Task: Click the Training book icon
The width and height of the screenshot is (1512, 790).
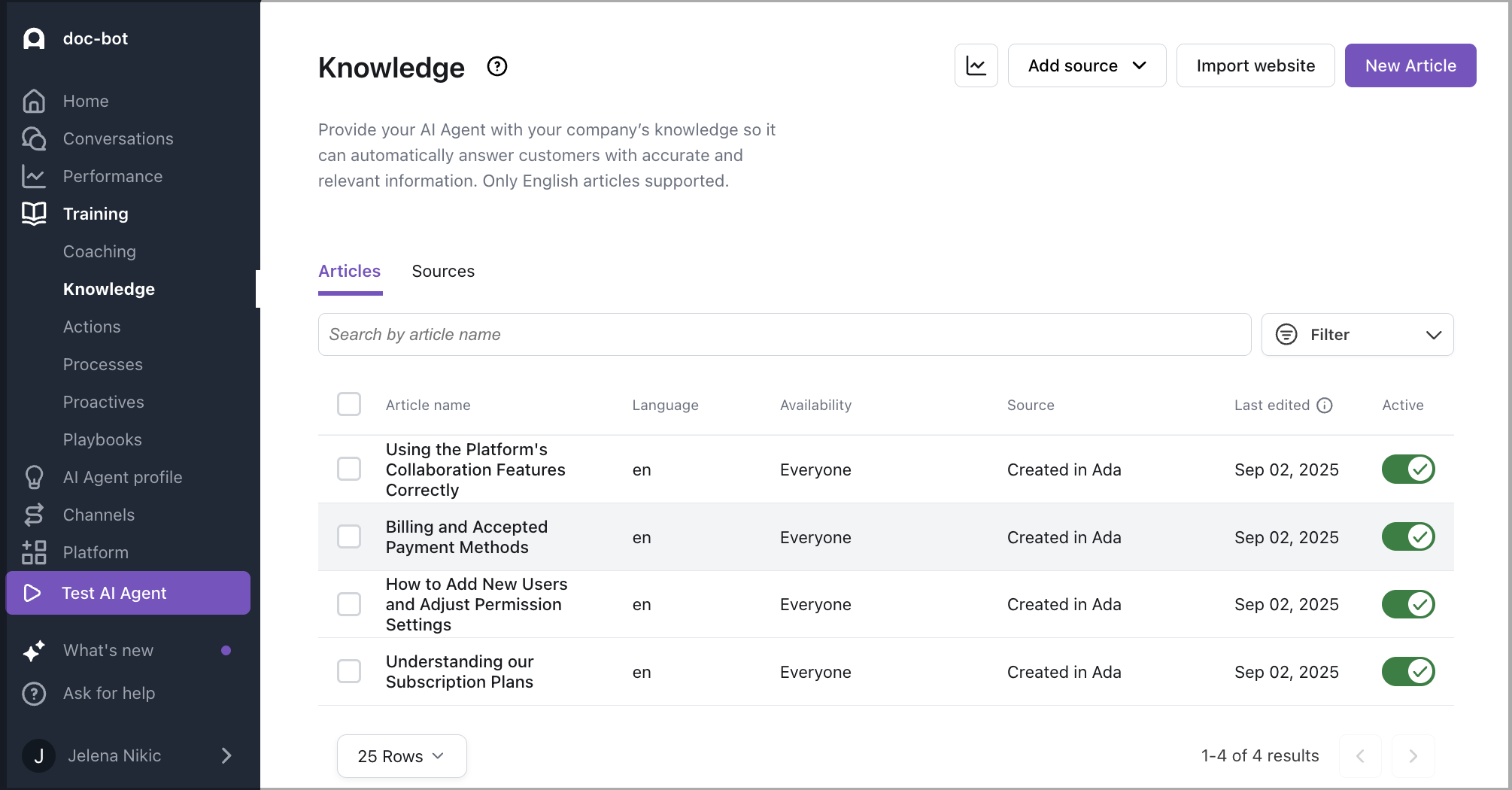Action: coord(33,214)
